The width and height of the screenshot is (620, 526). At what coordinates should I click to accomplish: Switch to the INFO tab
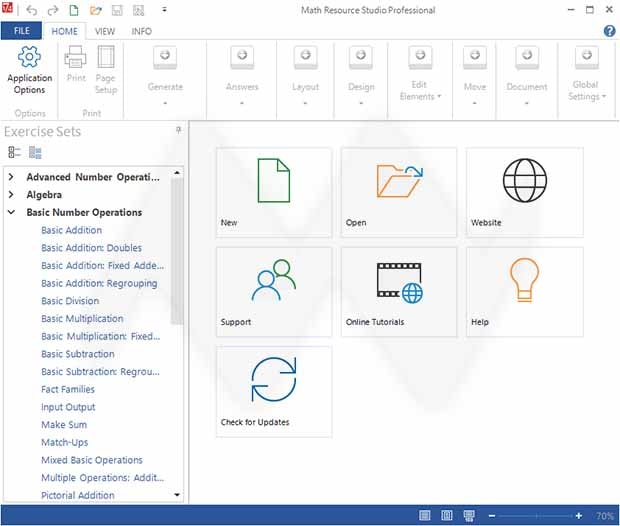pos(142,31)
